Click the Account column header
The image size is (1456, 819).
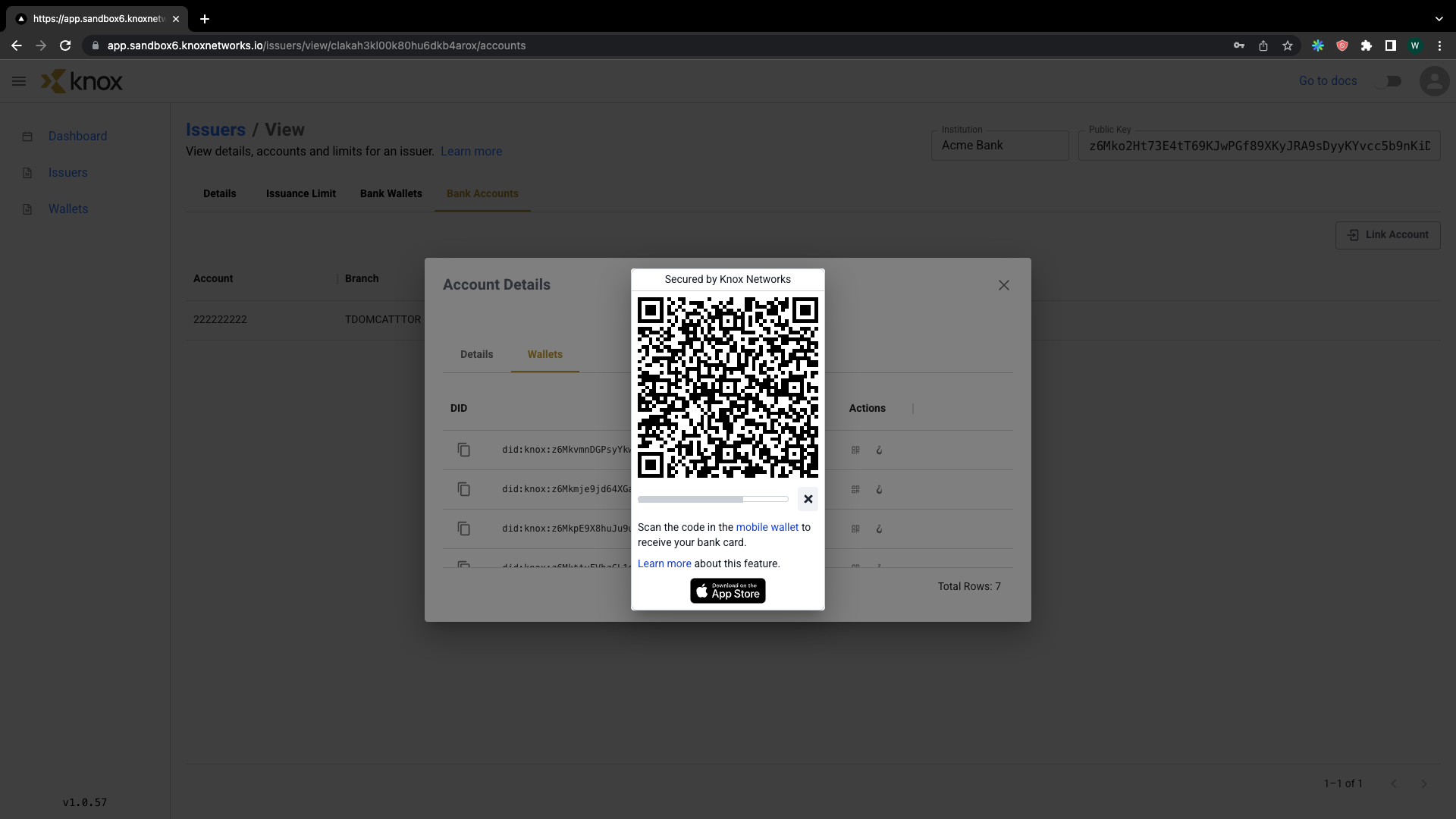coord(213,279)
